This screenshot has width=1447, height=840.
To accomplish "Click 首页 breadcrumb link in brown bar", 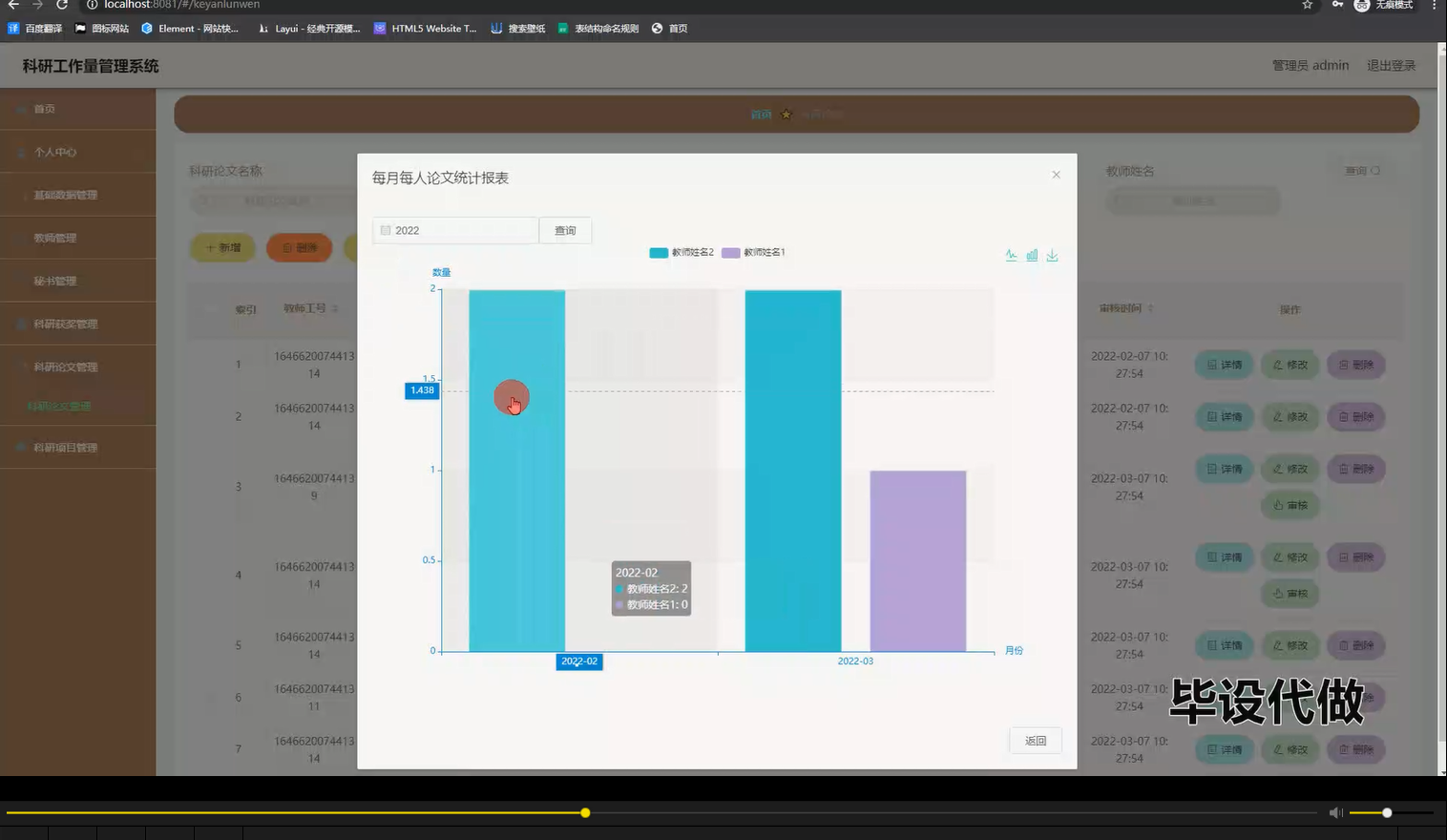I will coord(761,115).
